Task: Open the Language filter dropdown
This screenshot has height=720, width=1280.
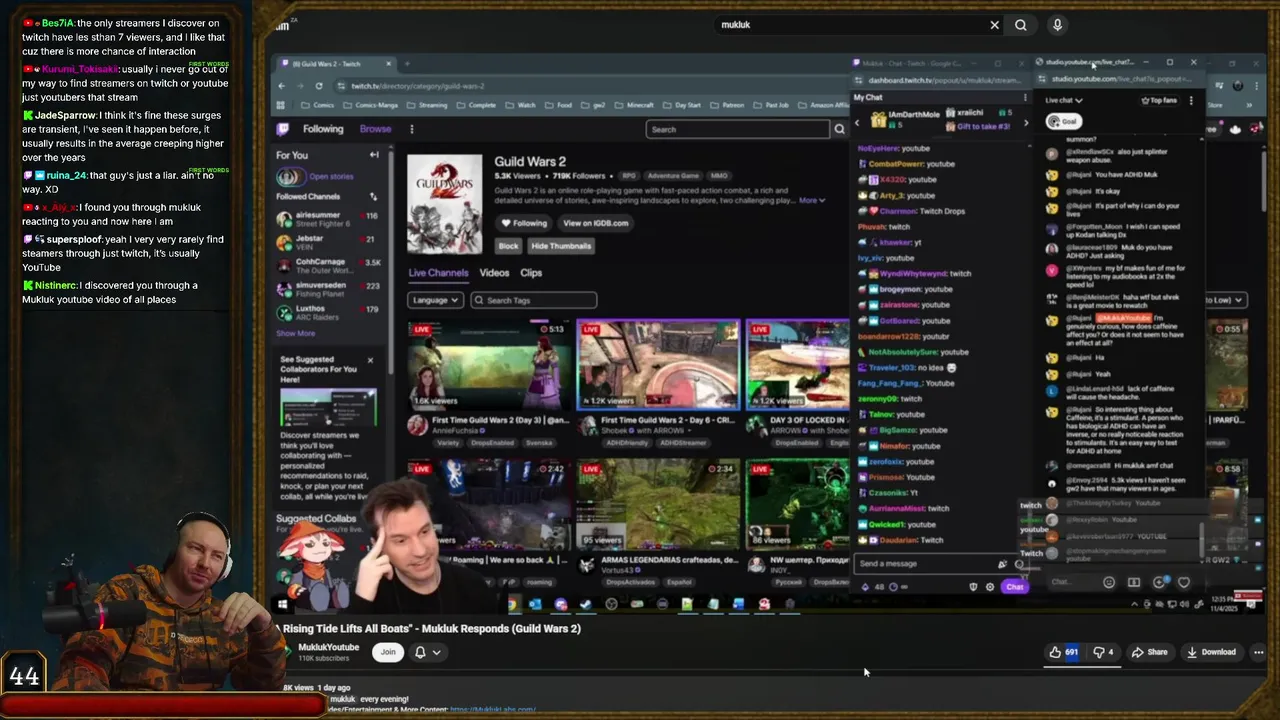Action: pos(435,300)
